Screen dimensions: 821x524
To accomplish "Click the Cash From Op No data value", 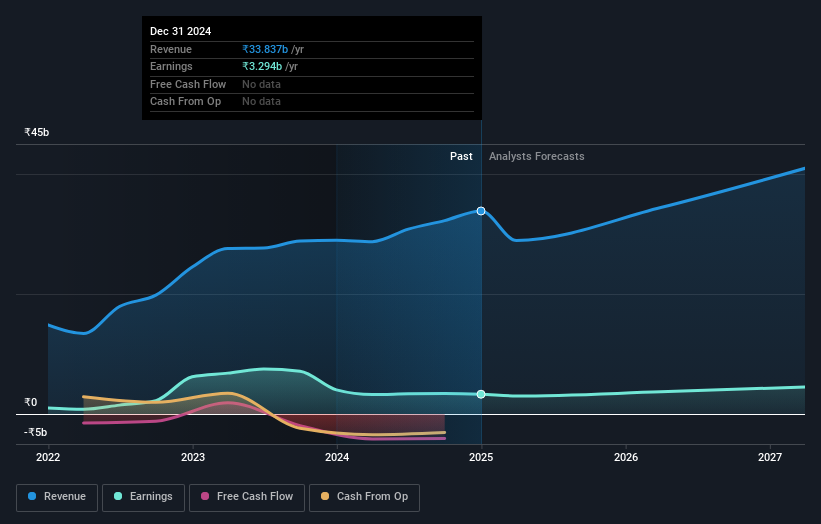I will click(x=261, y=102).
